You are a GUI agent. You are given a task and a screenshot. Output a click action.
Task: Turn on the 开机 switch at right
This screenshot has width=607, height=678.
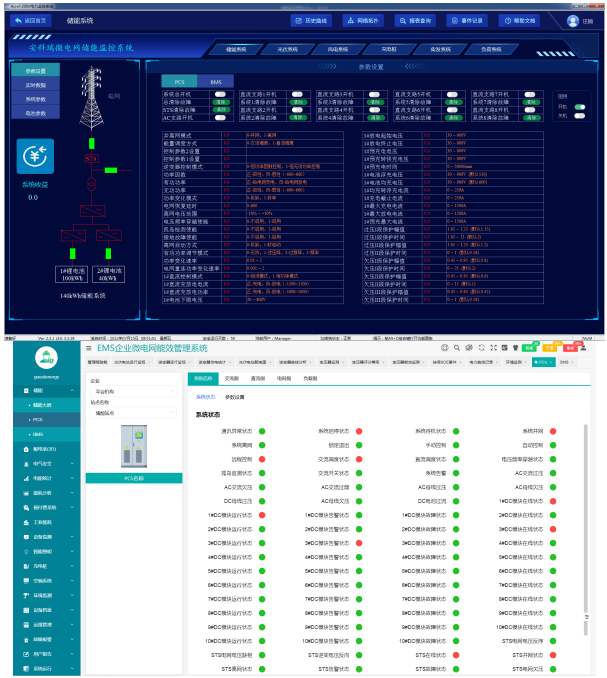(x=580, y=107)
